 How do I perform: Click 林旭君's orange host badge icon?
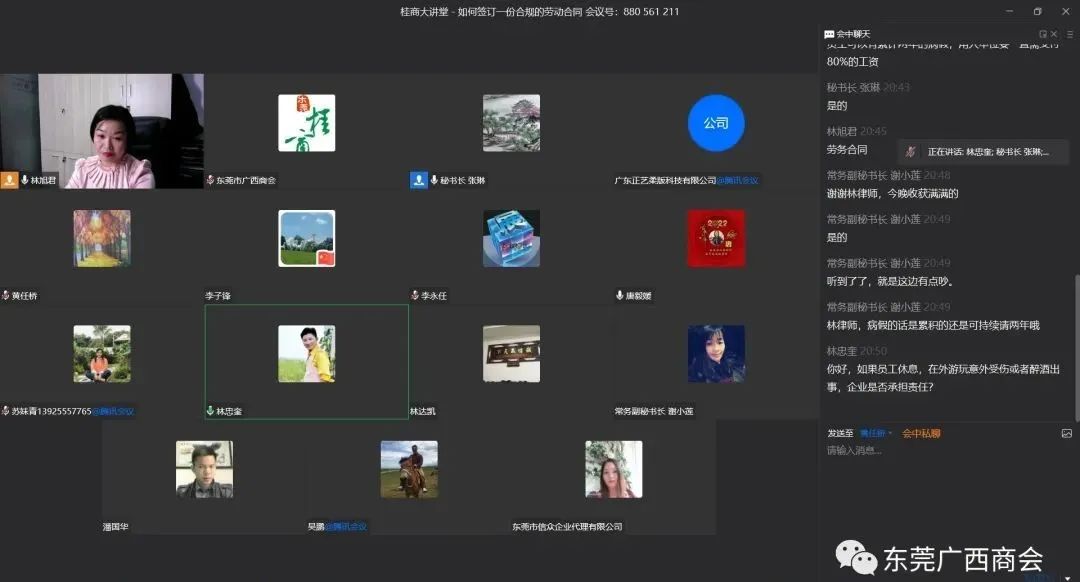tap(9, 180)
